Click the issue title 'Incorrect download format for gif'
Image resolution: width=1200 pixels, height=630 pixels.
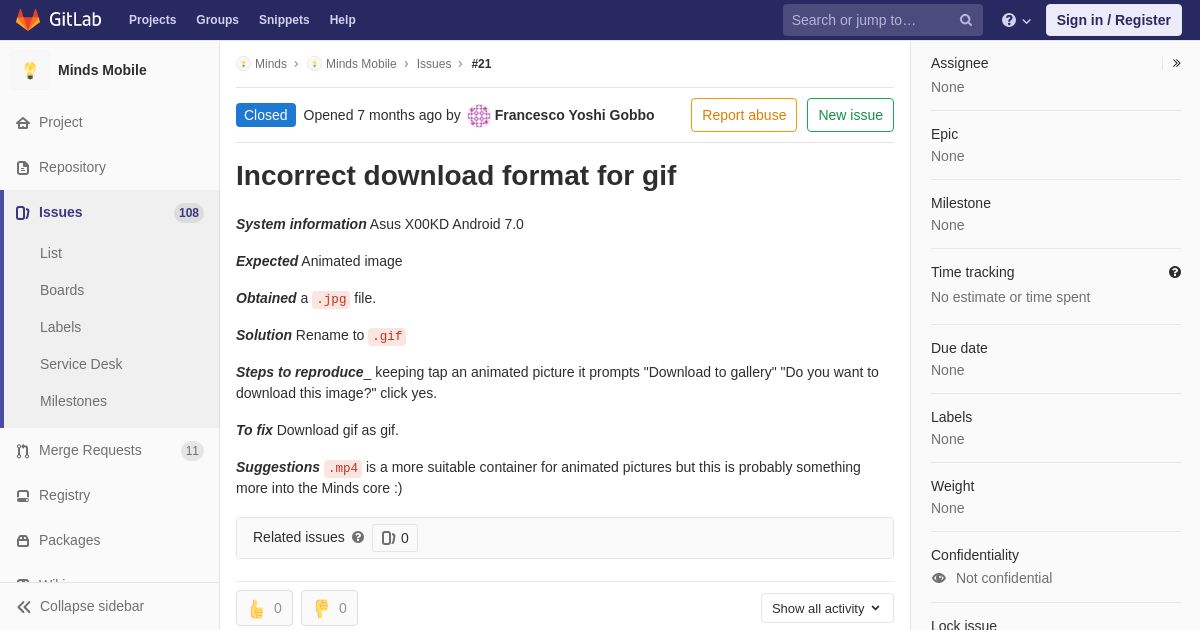(456, 176)
